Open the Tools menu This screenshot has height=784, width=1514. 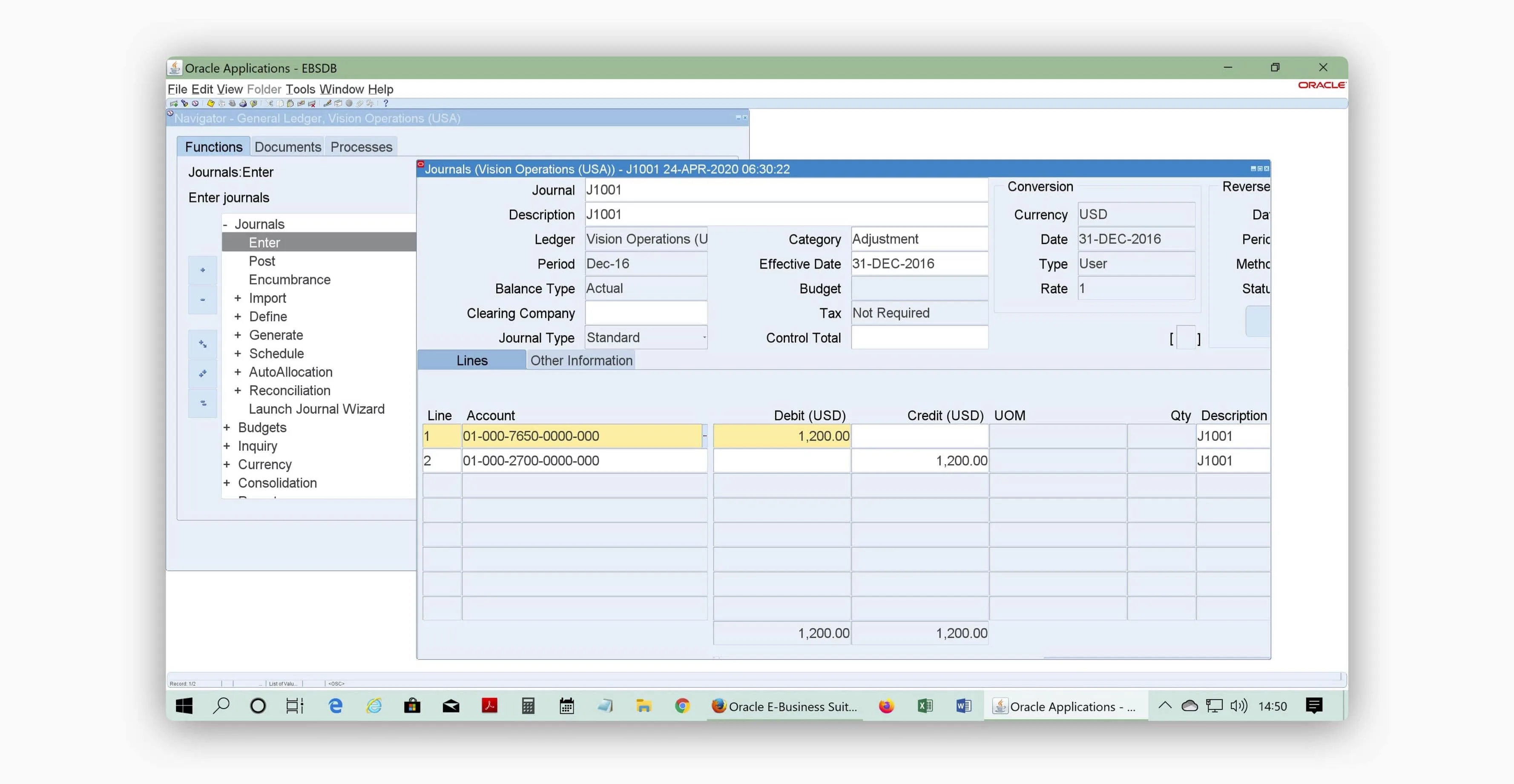300,89
